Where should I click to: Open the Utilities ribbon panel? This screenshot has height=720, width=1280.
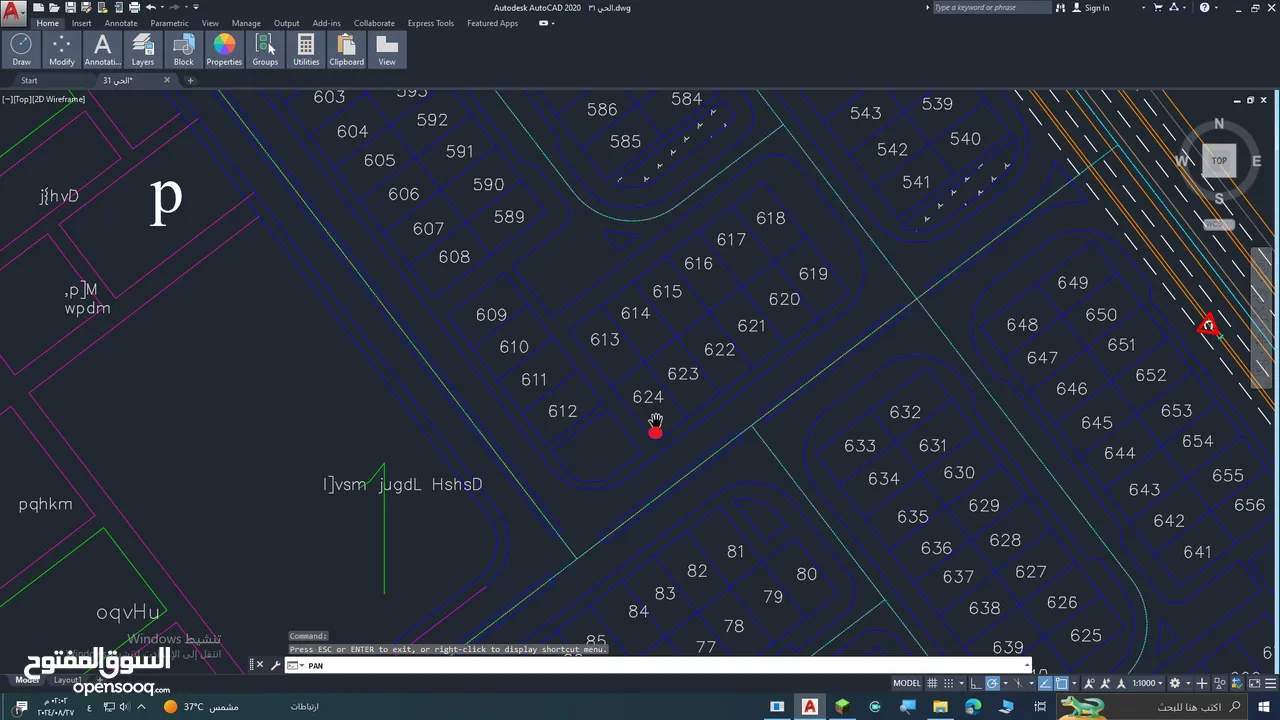click(306, 50)
